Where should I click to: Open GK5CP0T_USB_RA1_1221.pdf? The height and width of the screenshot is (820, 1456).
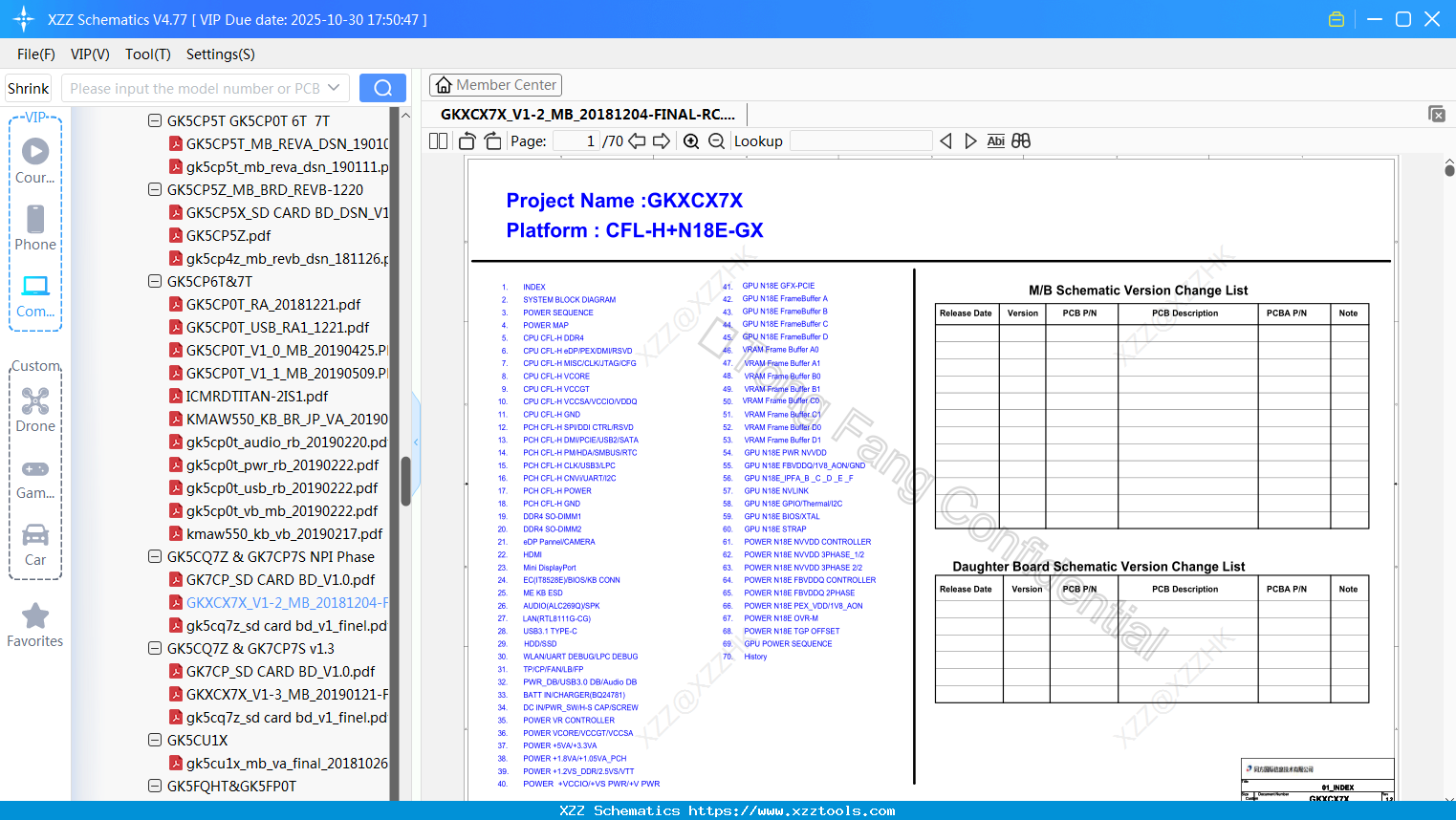277,327
